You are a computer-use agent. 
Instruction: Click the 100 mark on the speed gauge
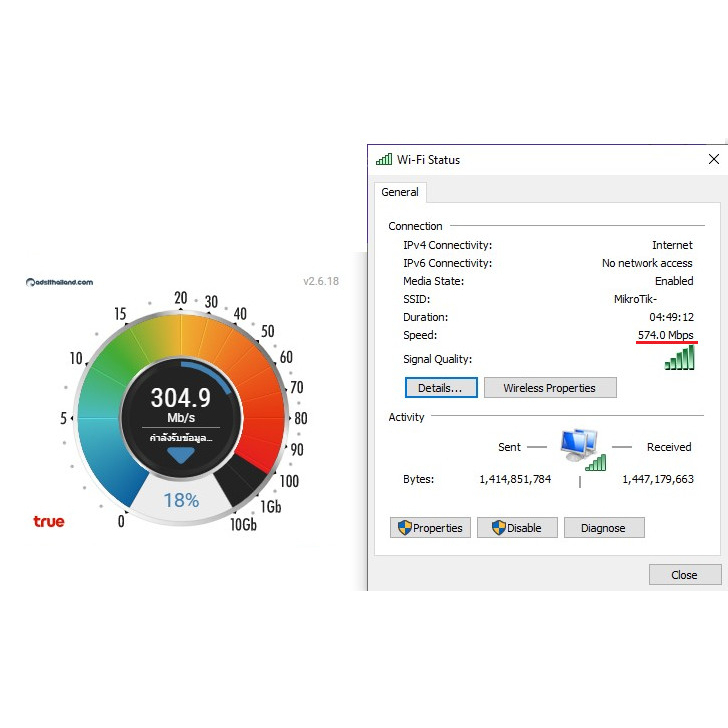click(x=289, y=481)
